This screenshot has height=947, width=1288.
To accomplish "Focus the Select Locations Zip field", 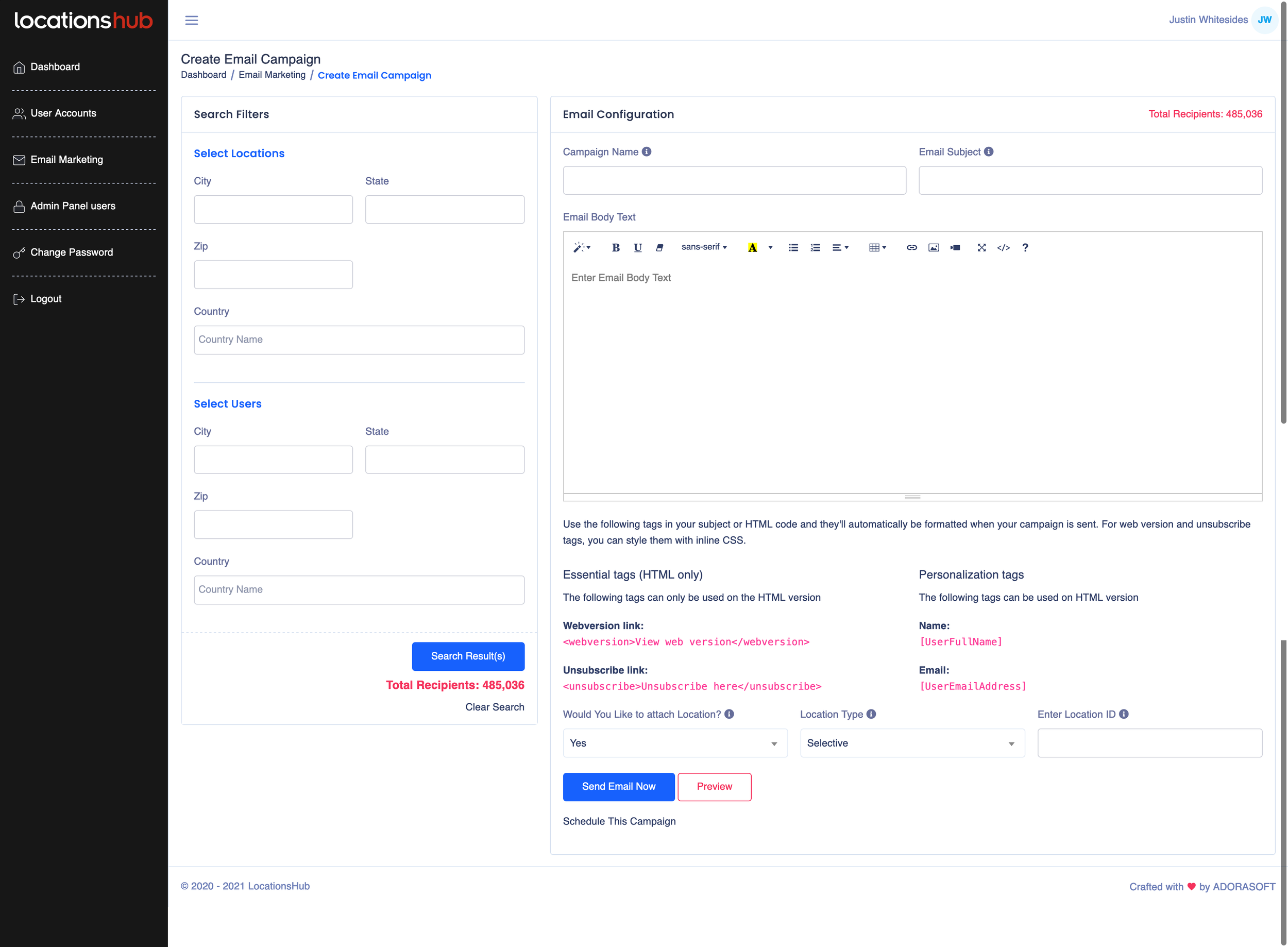I will [274, 275].
